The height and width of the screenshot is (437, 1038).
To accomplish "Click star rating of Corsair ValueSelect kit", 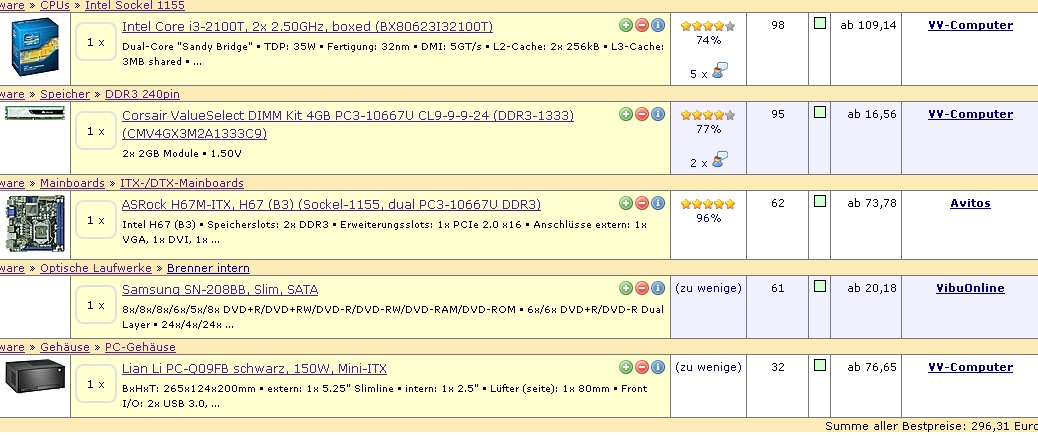I will point(708,115).
